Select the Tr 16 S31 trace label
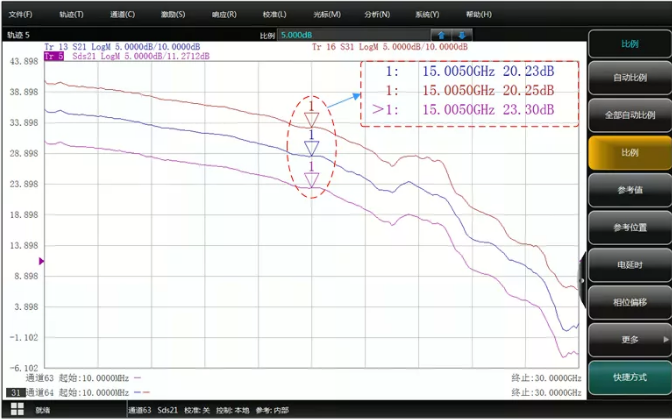 coord(390,47)
